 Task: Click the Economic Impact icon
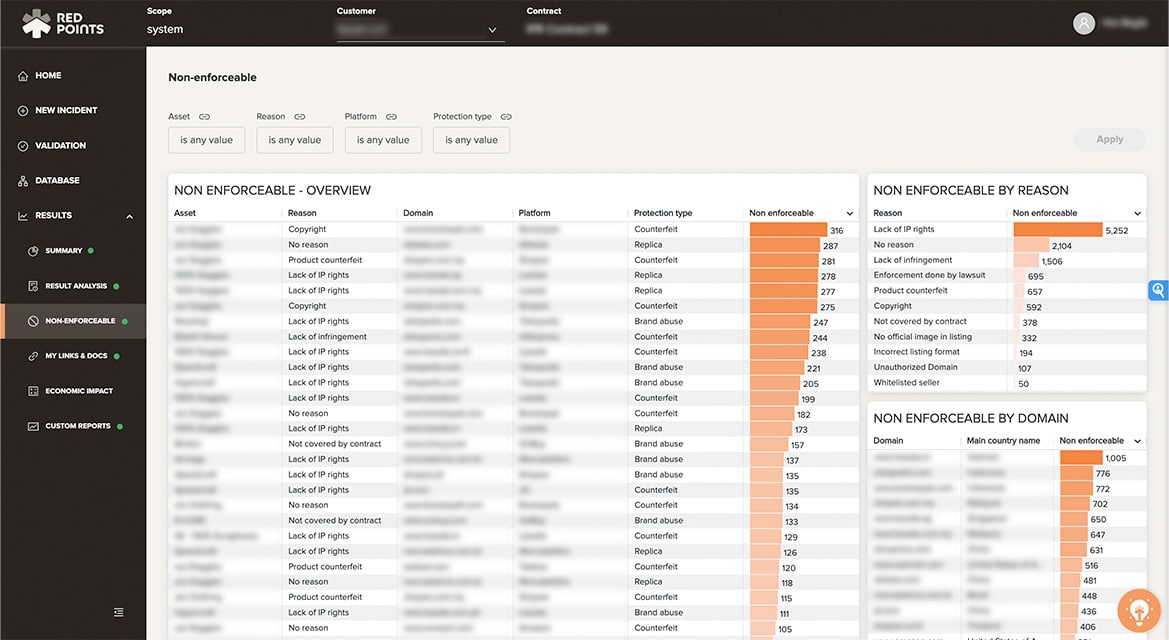33,390
